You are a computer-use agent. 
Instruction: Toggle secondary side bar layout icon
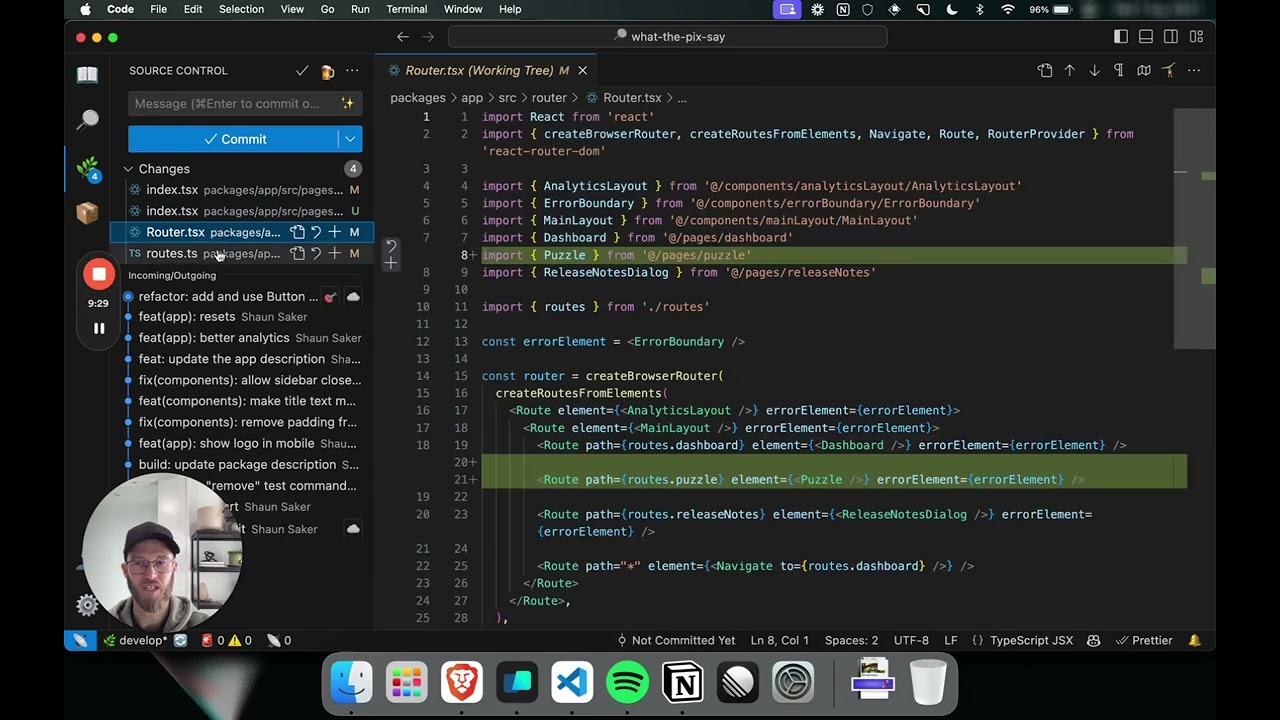point(1171,37)
